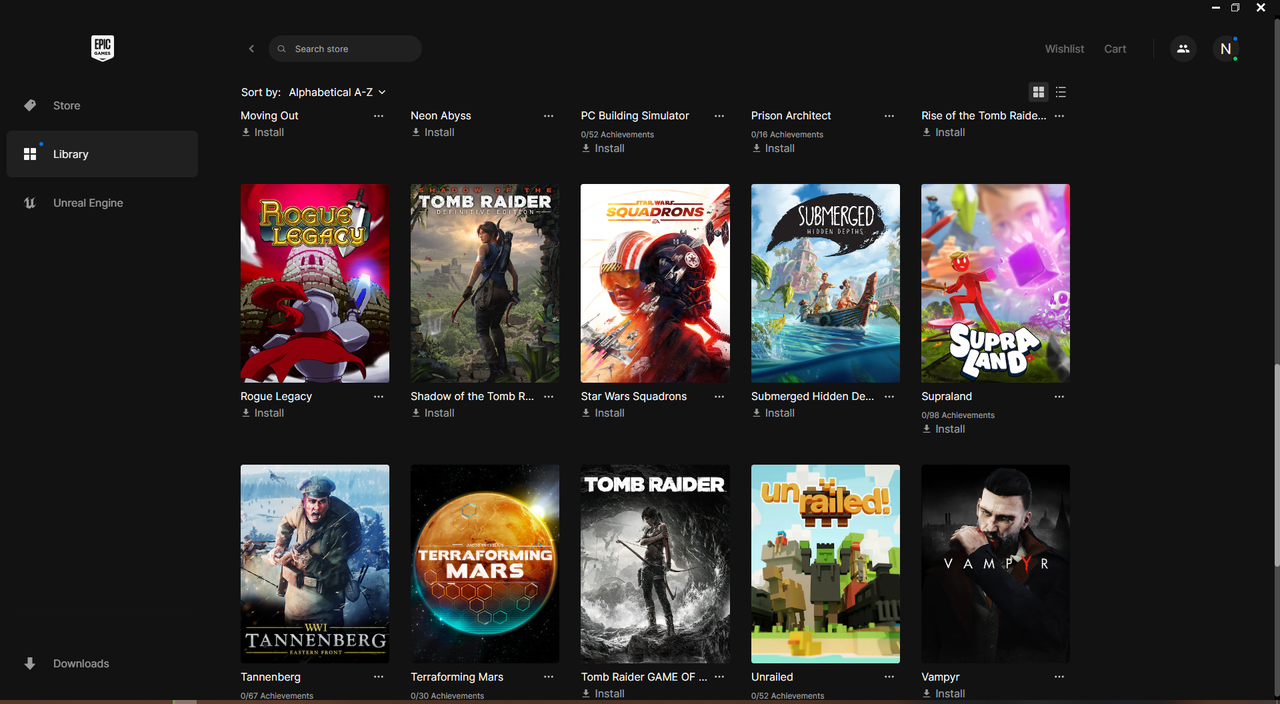Install Prison Architect
The image size is (1280, 704).
coord(773,148)
